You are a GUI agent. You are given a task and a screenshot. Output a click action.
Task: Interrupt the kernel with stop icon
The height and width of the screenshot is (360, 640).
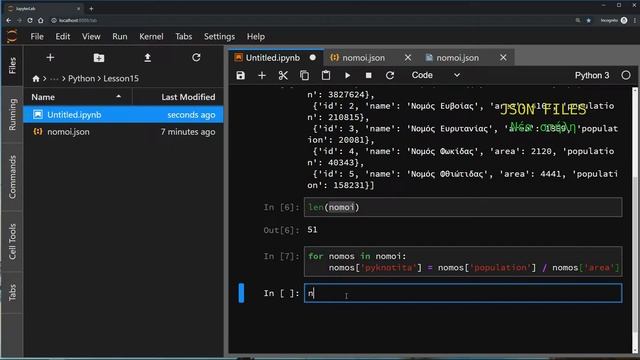pos(369,76)
